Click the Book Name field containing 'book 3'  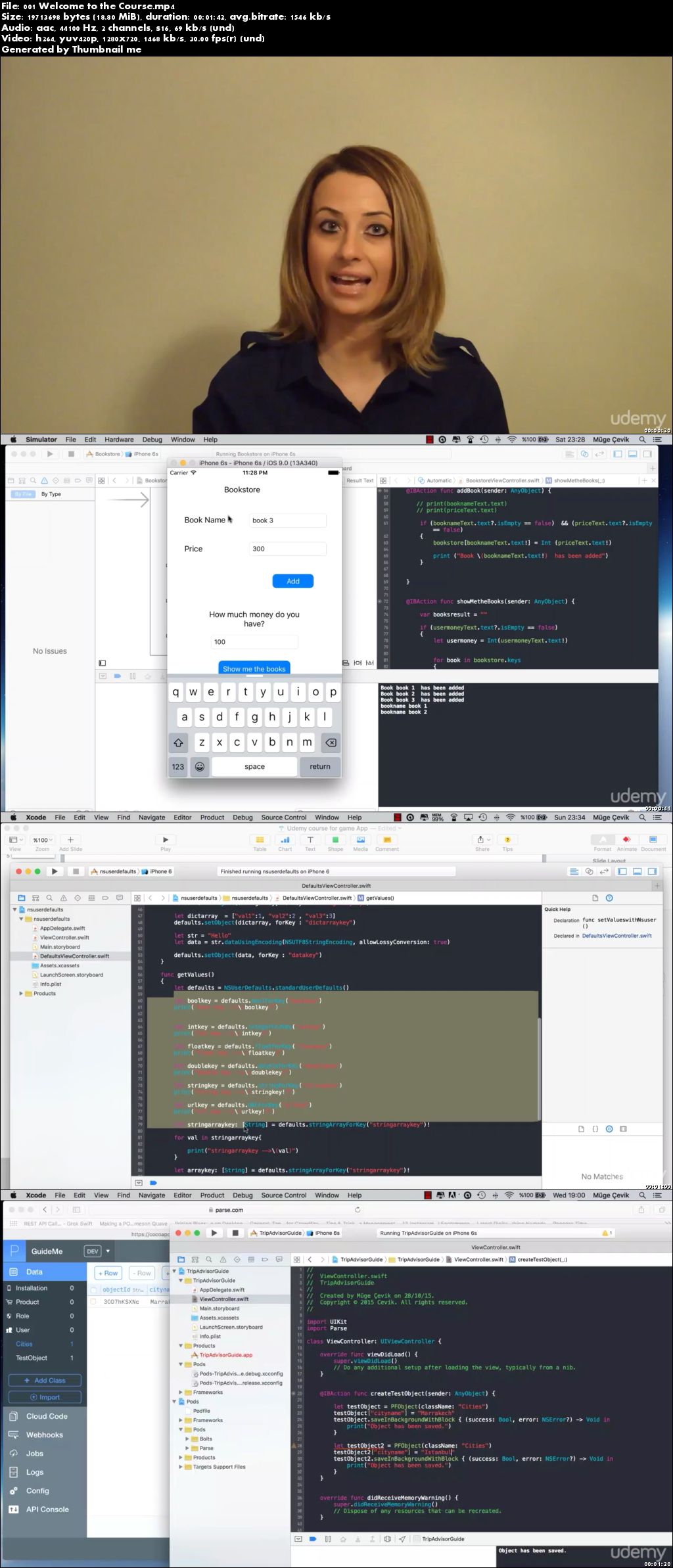point(287,520)
